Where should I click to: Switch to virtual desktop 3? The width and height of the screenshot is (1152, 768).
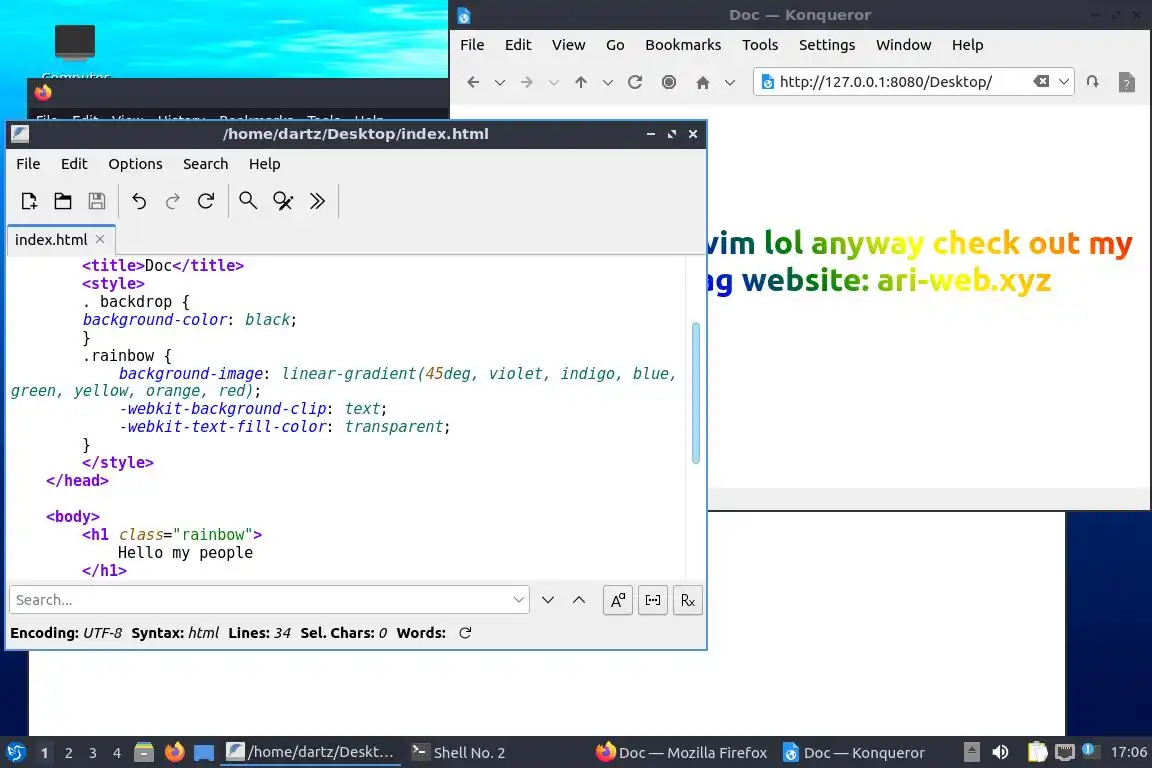pyautogui.click(x=93, y=753)
